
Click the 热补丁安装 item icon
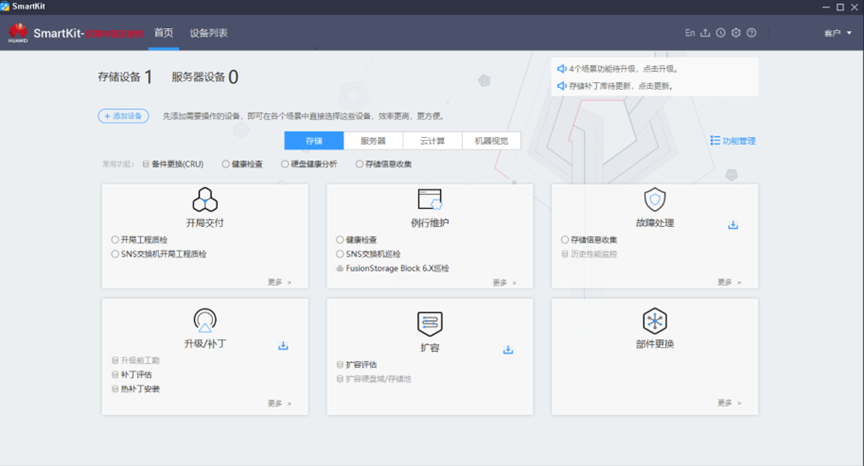115,389
